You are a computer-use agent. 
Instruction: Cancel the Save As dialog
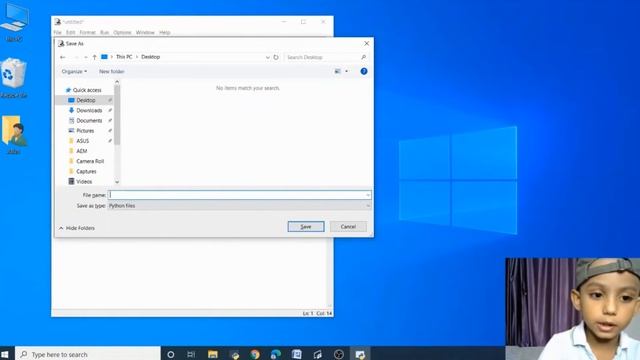tap(348, 227)
